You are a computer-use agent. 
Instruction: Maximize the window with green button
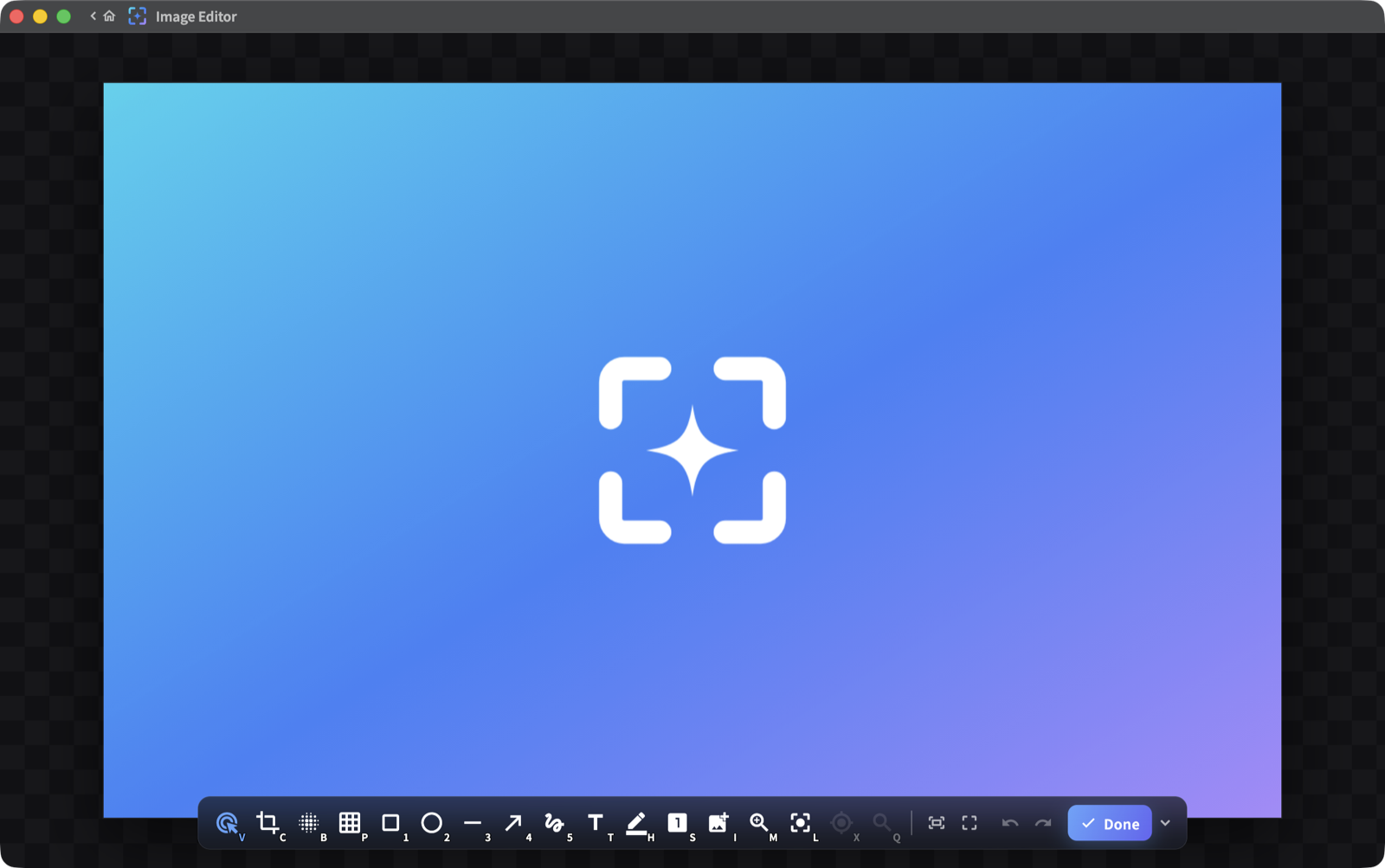pyautogui.click(x=63, y=16)
